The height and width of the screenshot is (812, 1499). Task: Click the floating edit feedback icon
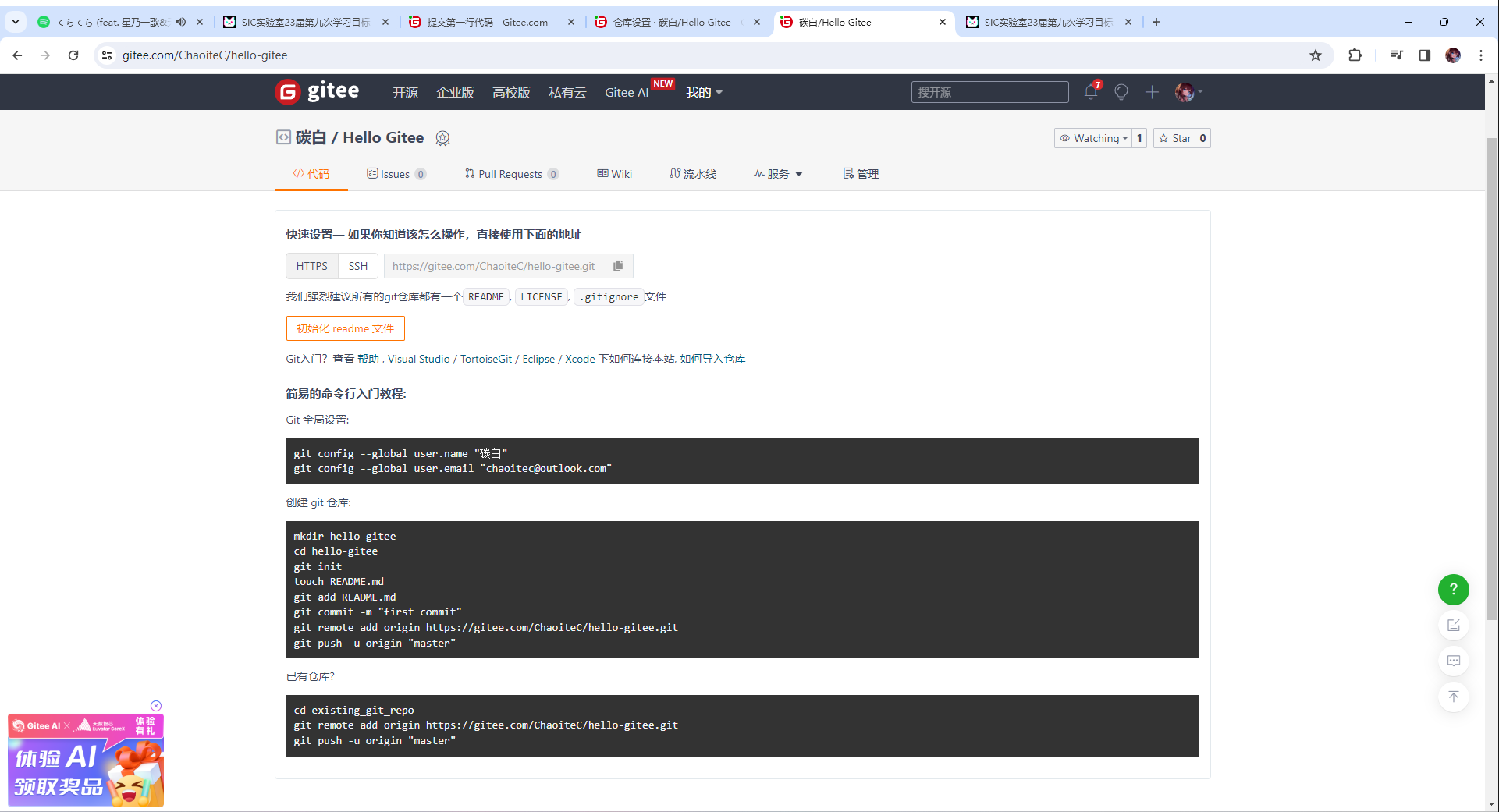[1453, 626]
